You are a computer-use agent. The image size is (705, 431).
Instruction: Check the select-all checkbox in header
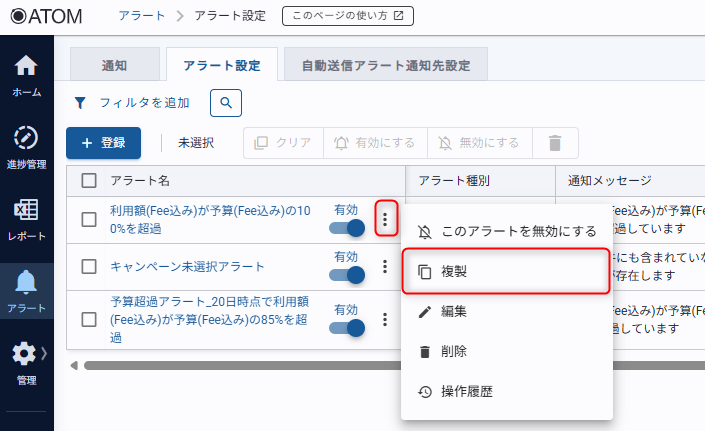tap(89, 181)
